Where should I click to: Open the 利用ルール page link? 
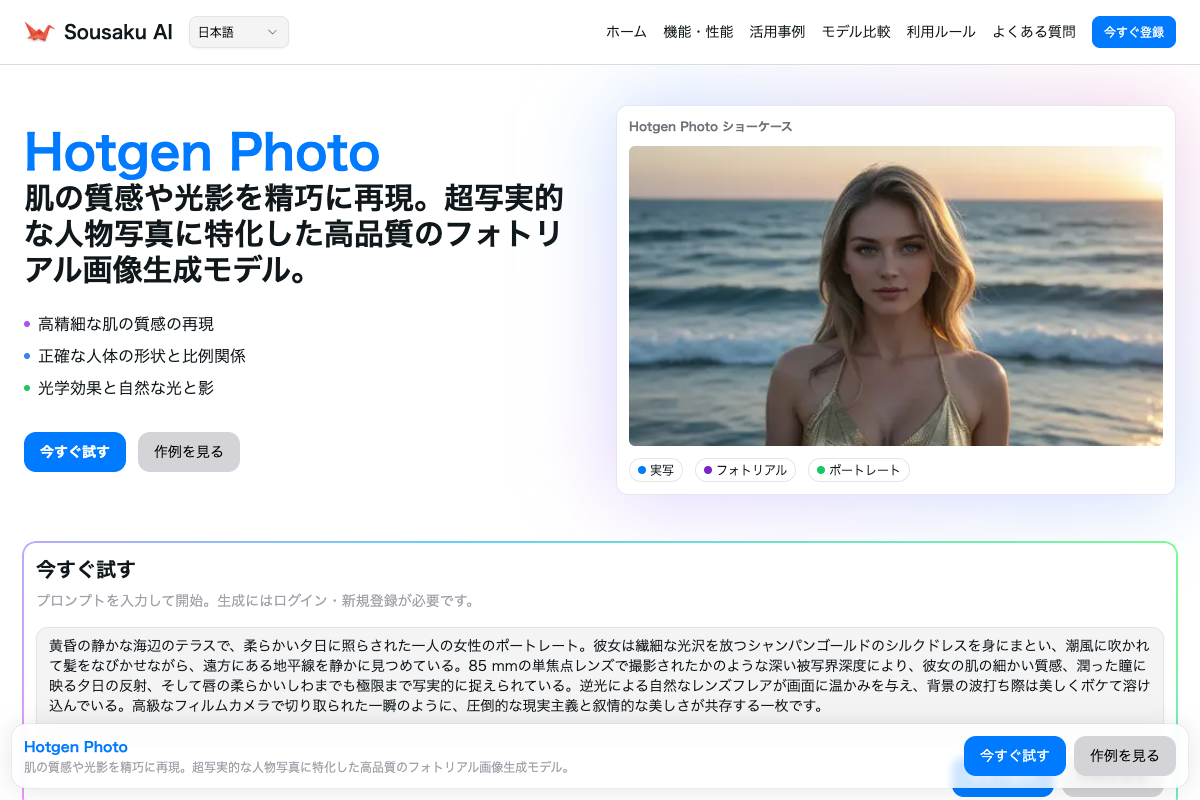(941, 32)
